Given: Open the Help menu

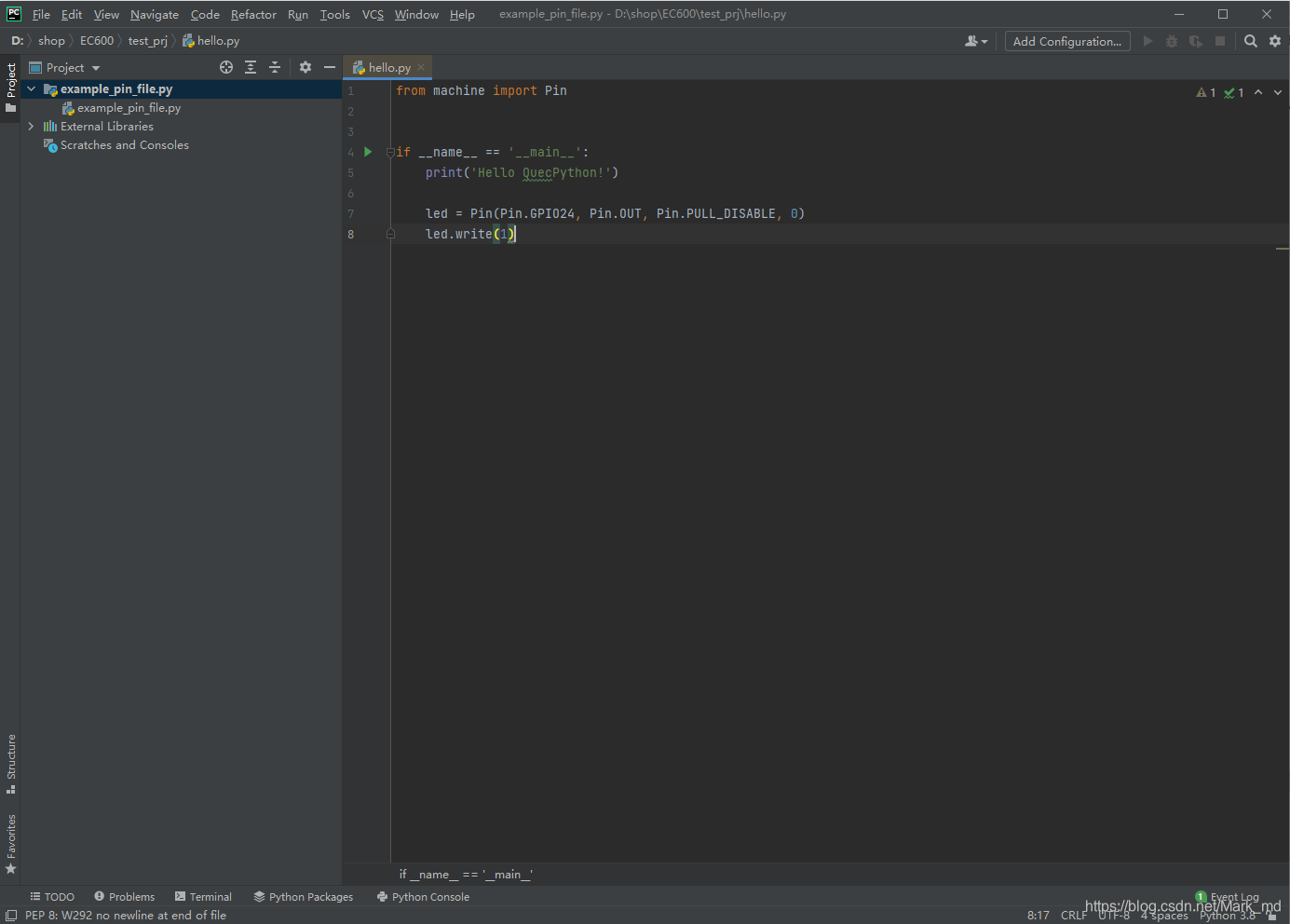Looking at the screenshot, I should [462, 14].
